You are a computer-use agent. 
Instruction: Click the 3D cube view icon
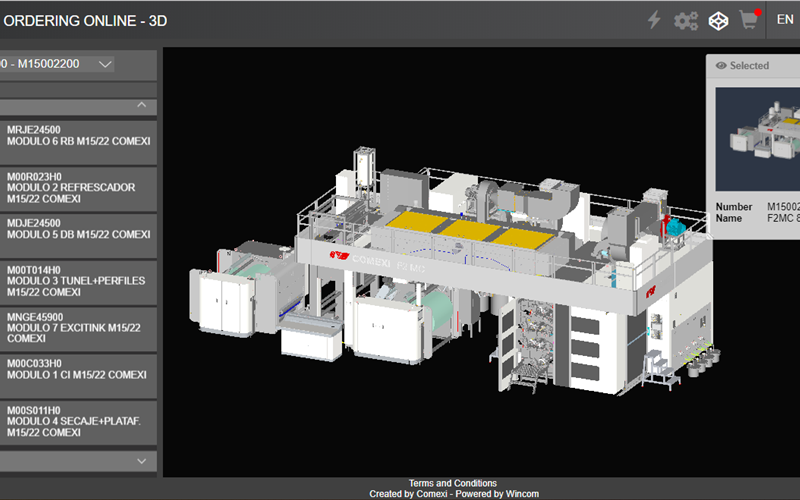point(717,20)
